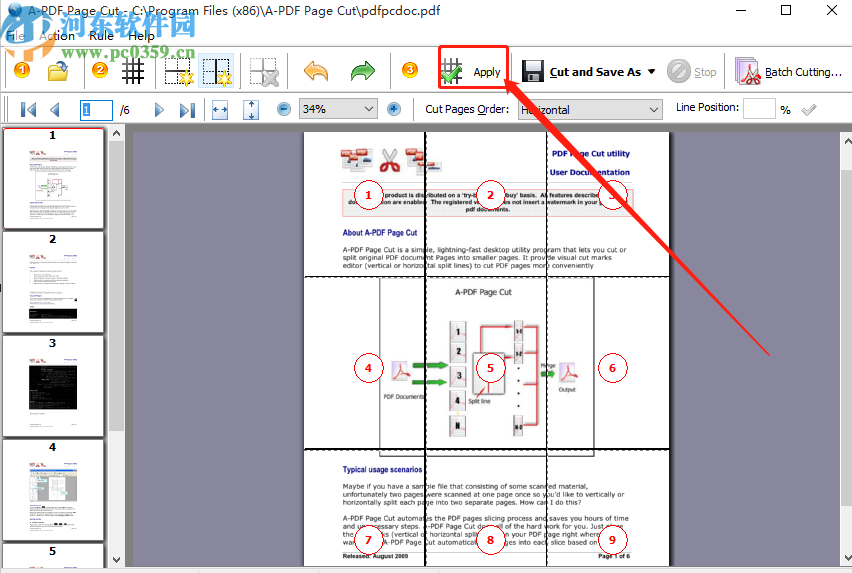This screenshot has width=852, height=573.
Task: Apply the cut rule to pages
Action: click(473, 72)
